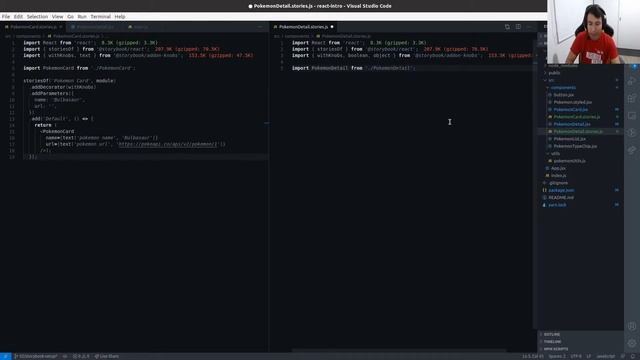The width and height of the screenshot is (640, 360).
Task: Open the errors and warnings indicator
Action: (81, 356)
